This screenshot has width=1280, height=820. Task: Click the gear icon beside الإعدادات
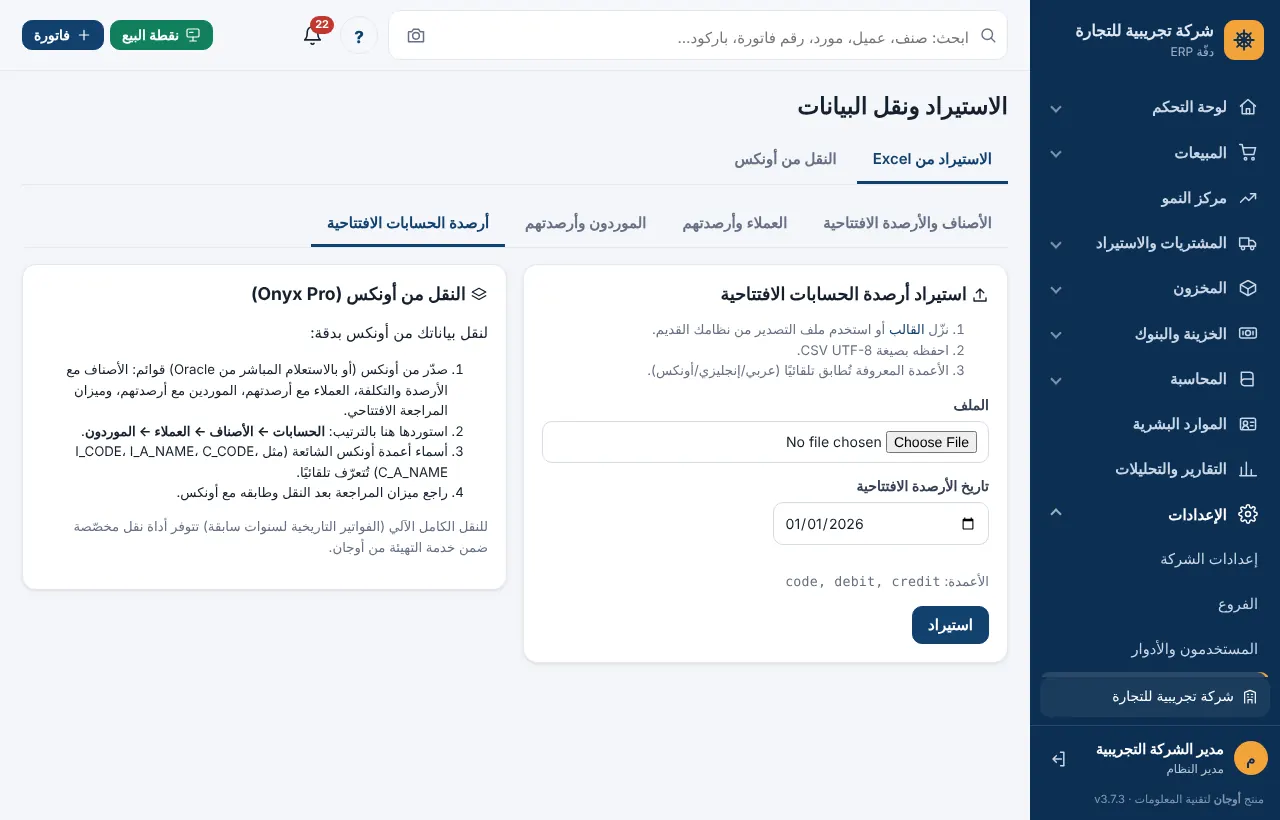tap(1247, 514)
